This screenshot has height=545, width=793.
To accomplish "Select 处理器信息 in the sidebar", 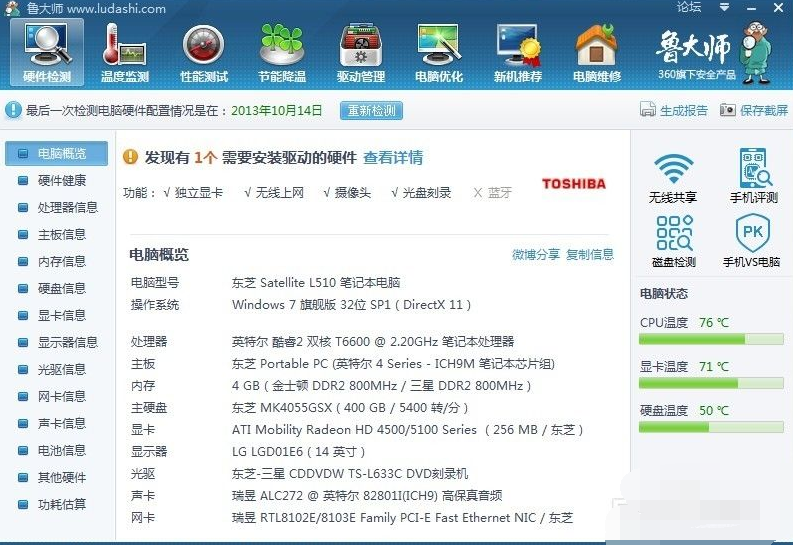I will tap(67, 208).
